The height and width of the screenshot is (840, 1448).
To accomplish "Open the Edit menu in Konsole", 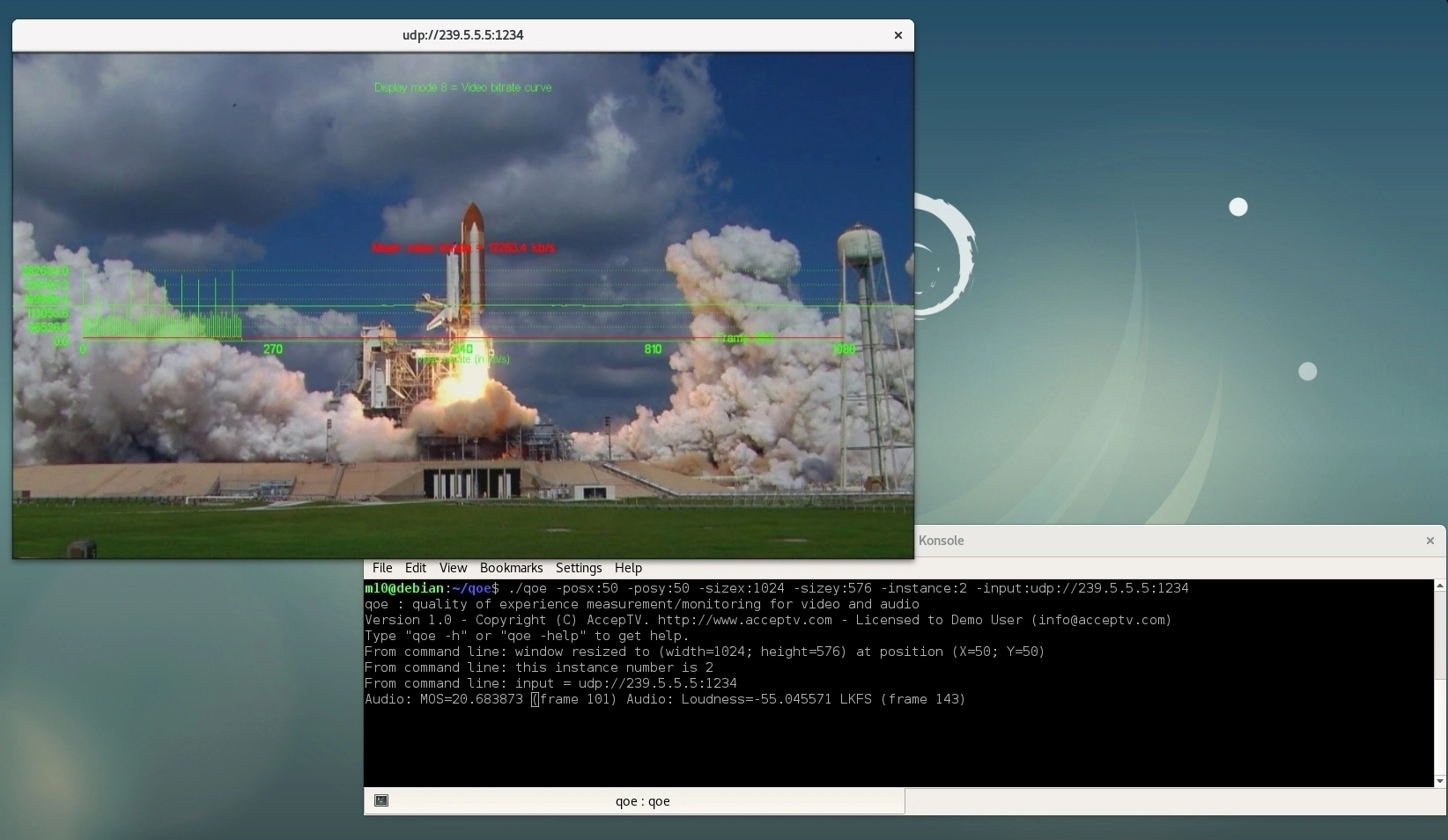I will coord(416,568).
